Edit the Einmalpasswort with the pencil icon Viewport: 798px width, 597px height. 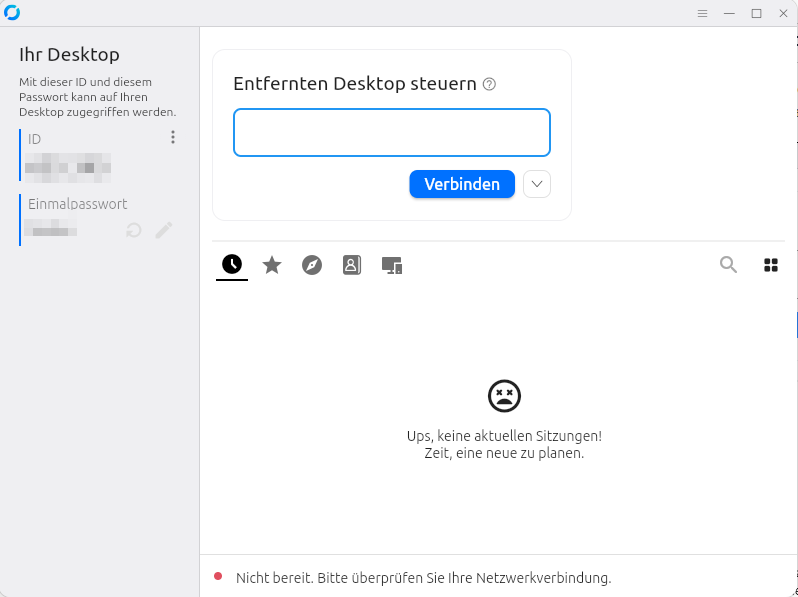[x=164, y=231]
